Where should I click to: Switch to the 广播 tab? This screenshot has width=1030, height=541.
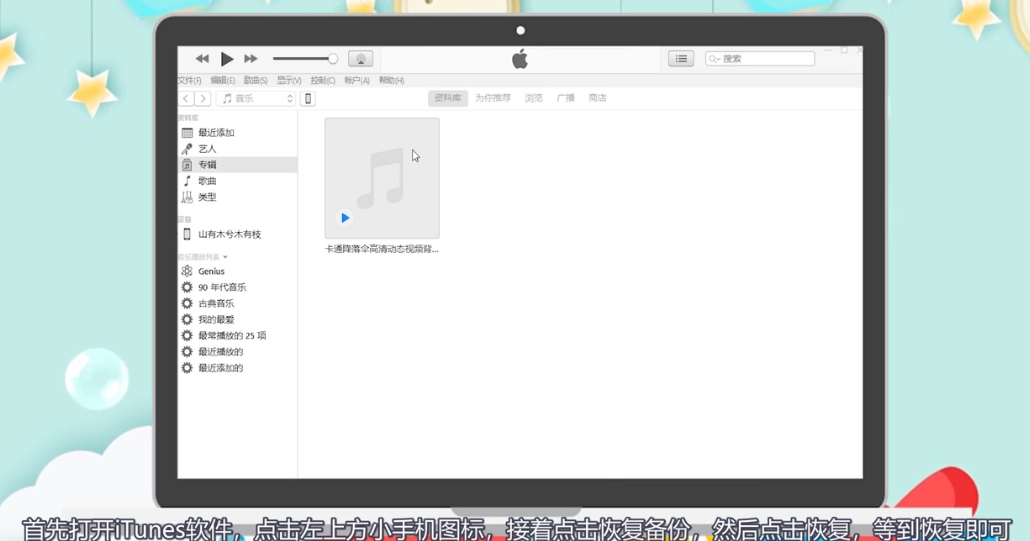pyautogui.click(x=566, y=98)
